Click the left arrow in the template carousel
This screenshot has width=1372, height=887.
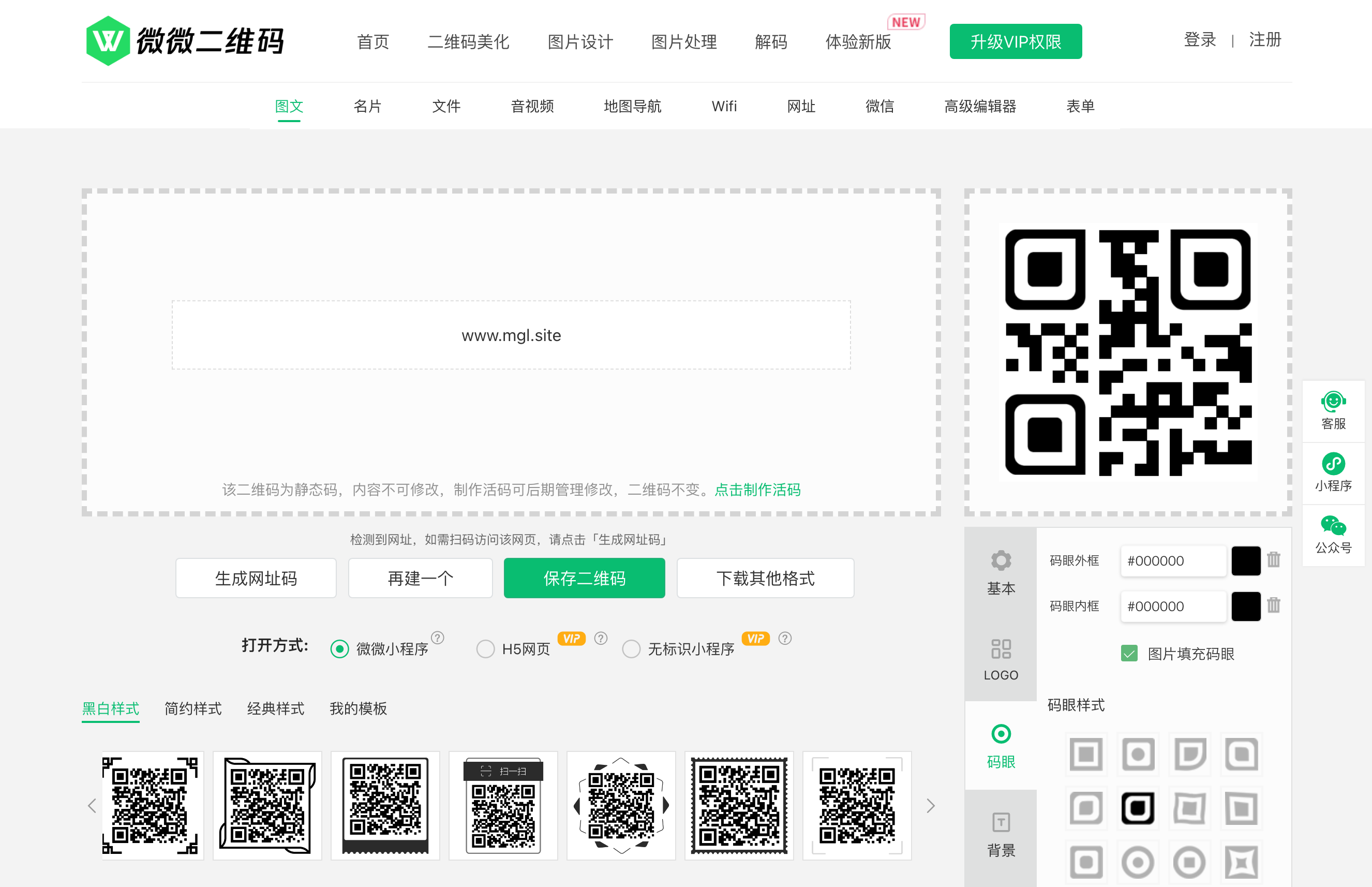tap(92, 806)
